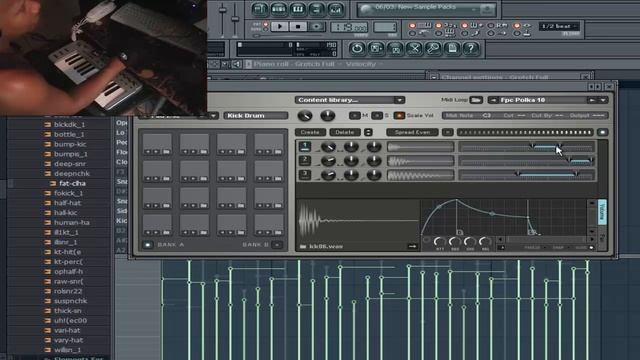
Task: Start playback with the Play button
Action: tap(280, 27)
